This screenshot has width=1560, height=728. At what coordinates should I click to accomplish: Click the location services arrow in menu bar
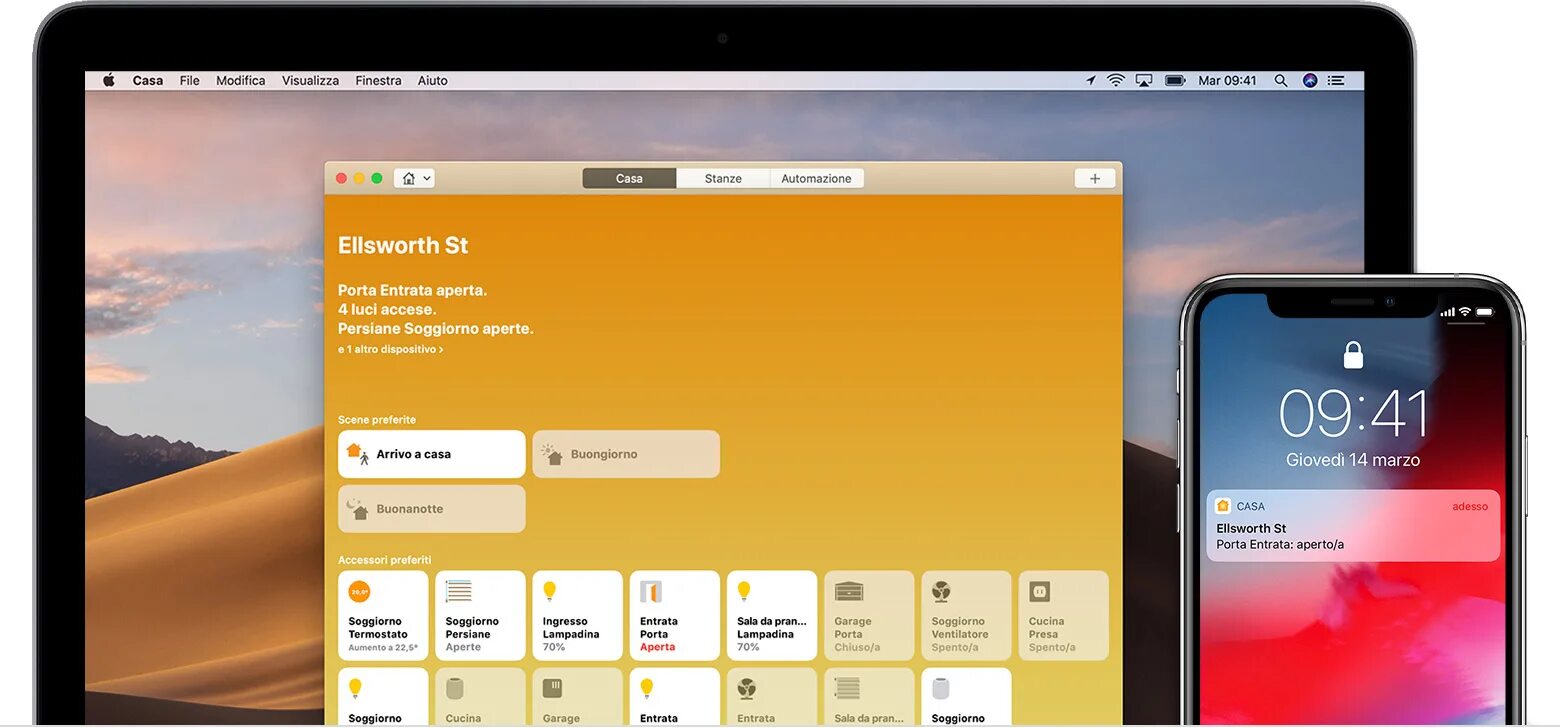point(1090,80)
